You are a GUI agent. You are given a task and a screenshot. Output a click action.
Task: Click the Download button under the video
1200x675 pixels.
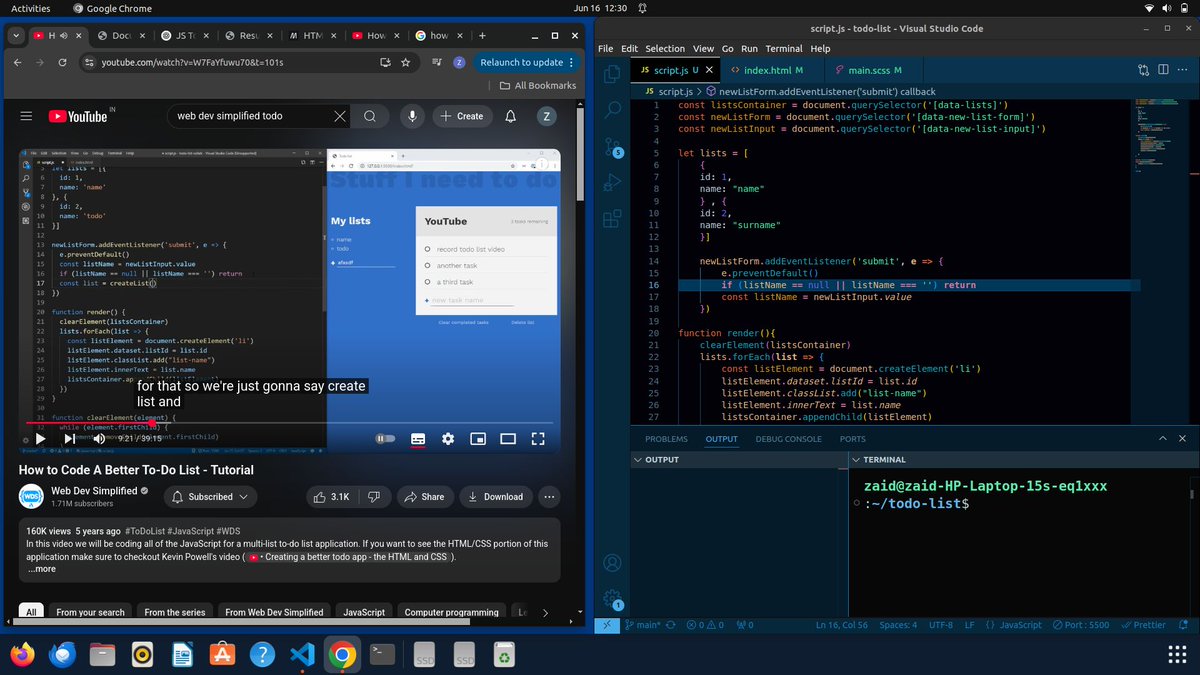click(496, 496)
